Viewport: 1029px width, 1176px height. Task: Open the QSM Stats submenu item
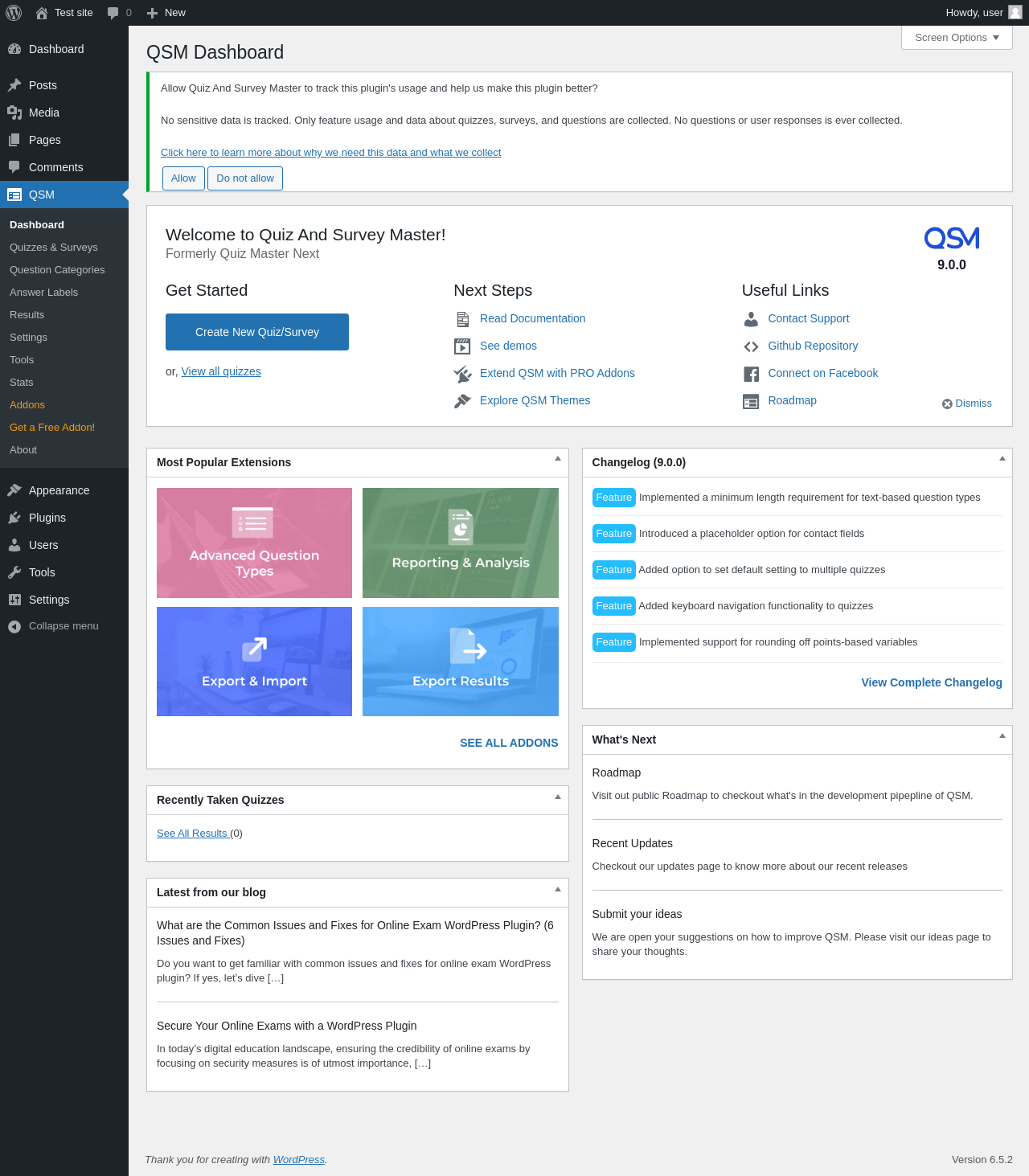pos(22,383)
